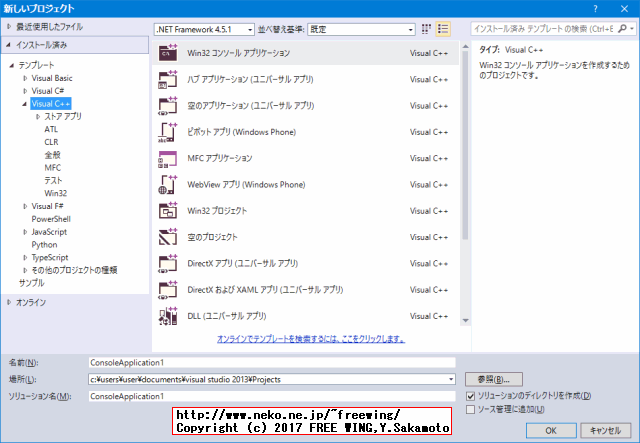Collapse the Visual C++ node
Viewport: 640px width, 443px height.
(25, 104)
